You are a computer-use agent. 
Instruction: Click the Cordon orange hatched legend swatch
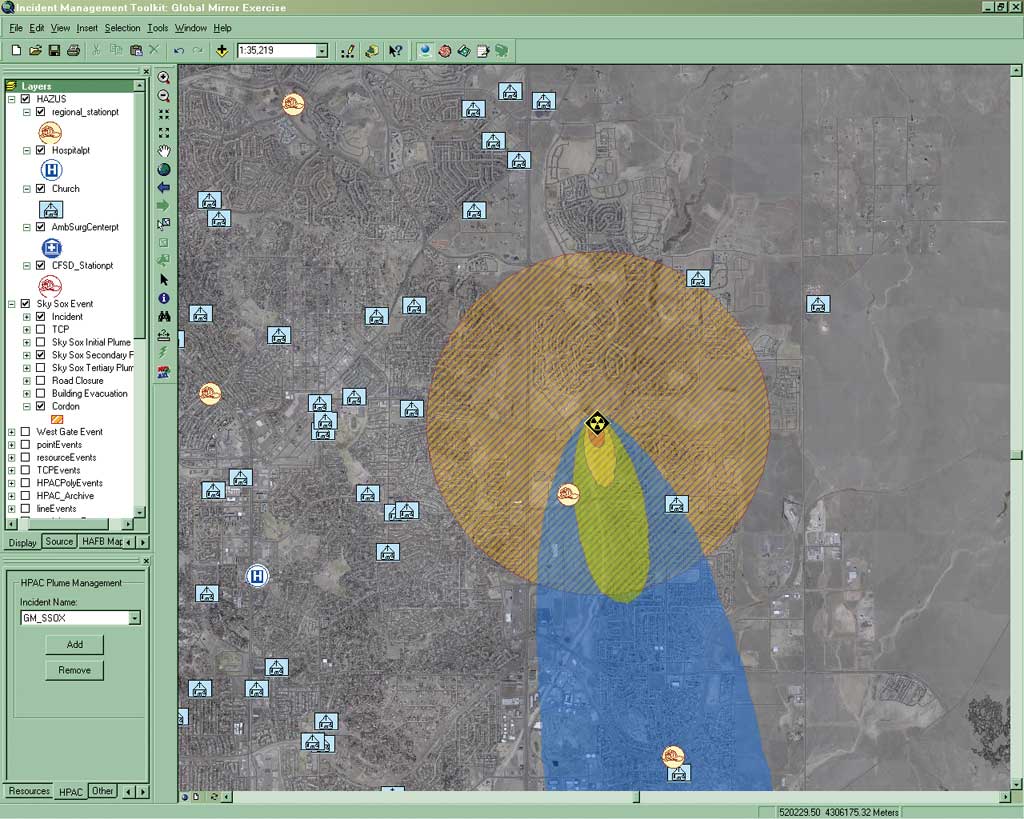57,419
